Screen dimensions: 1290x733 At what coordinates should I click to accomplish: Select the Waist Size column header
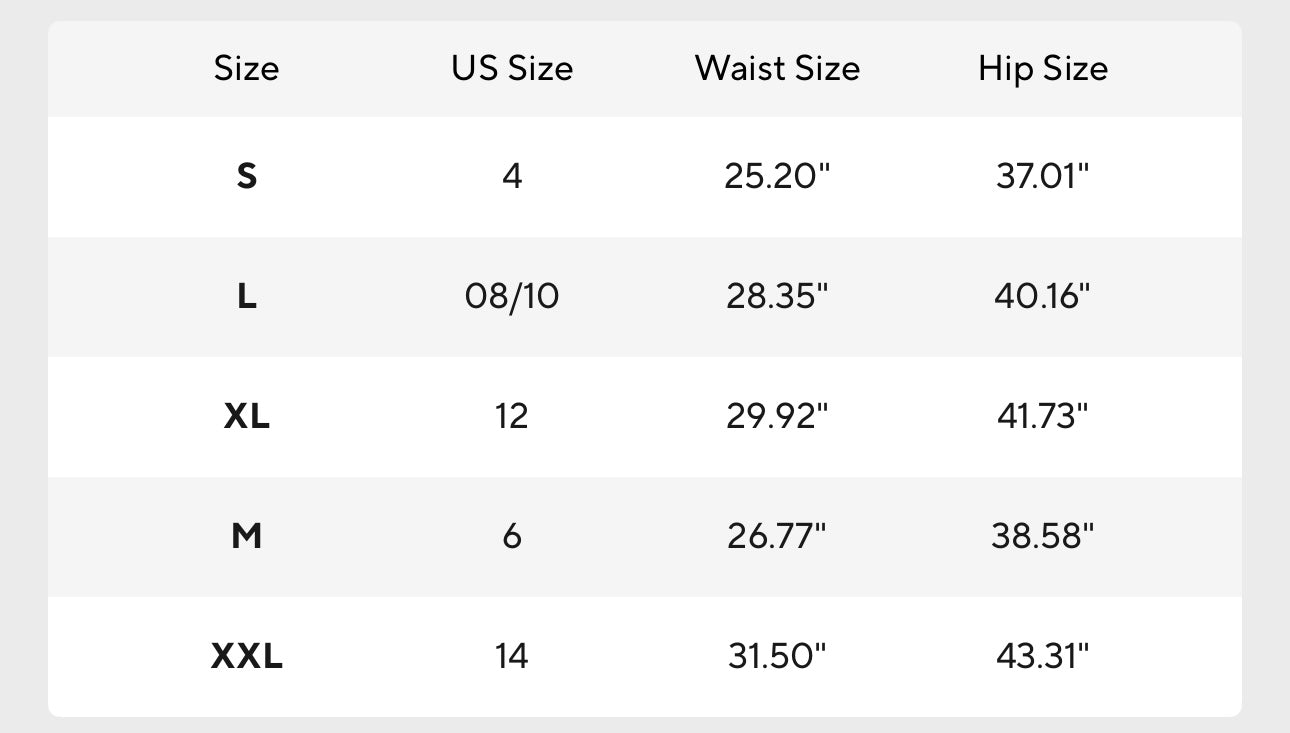777,68
